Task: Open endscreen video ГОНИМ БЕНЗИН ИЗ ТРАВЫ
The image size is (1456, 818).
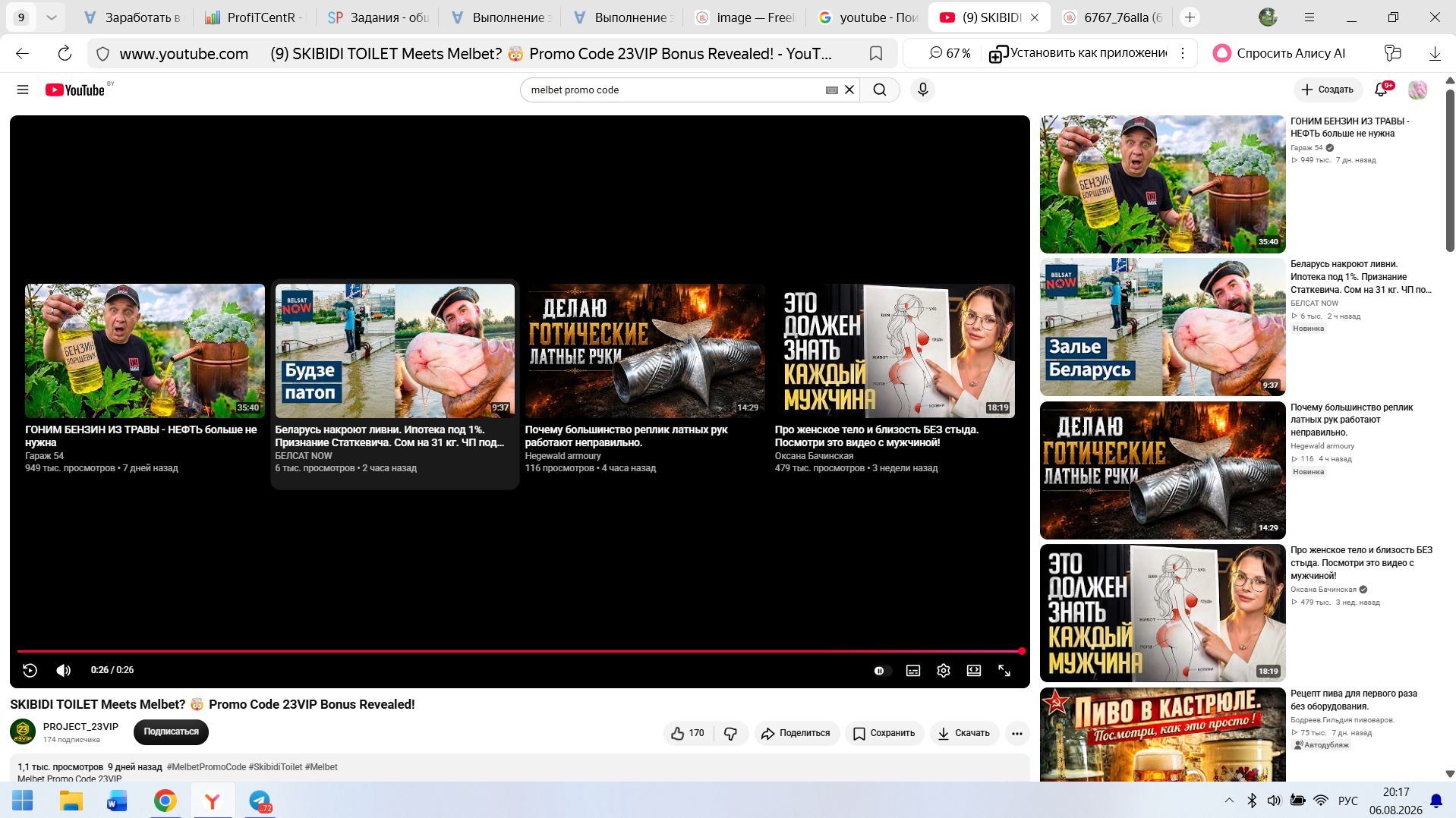Action: [145, 351]
